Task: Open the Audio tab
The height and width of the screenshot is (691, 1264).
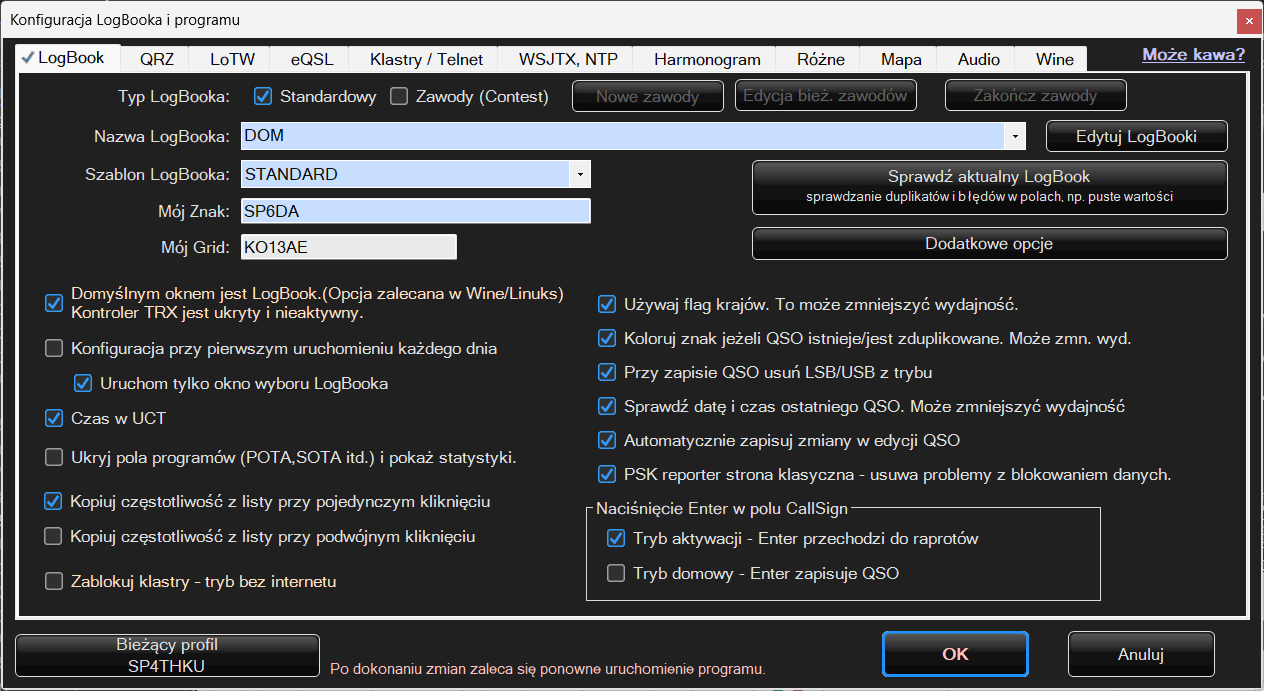Action: 978,59
